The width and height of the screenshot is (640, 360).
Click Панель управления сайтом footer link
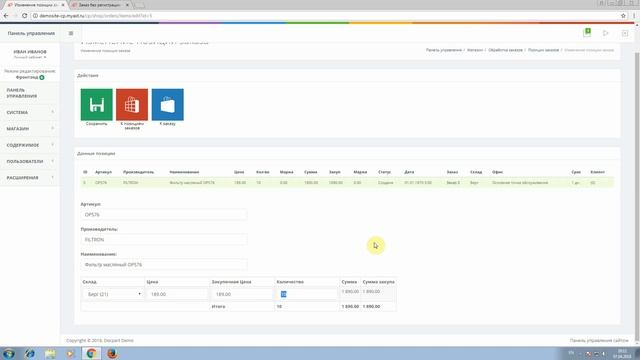pyautogui.click(x=599, y=340)
